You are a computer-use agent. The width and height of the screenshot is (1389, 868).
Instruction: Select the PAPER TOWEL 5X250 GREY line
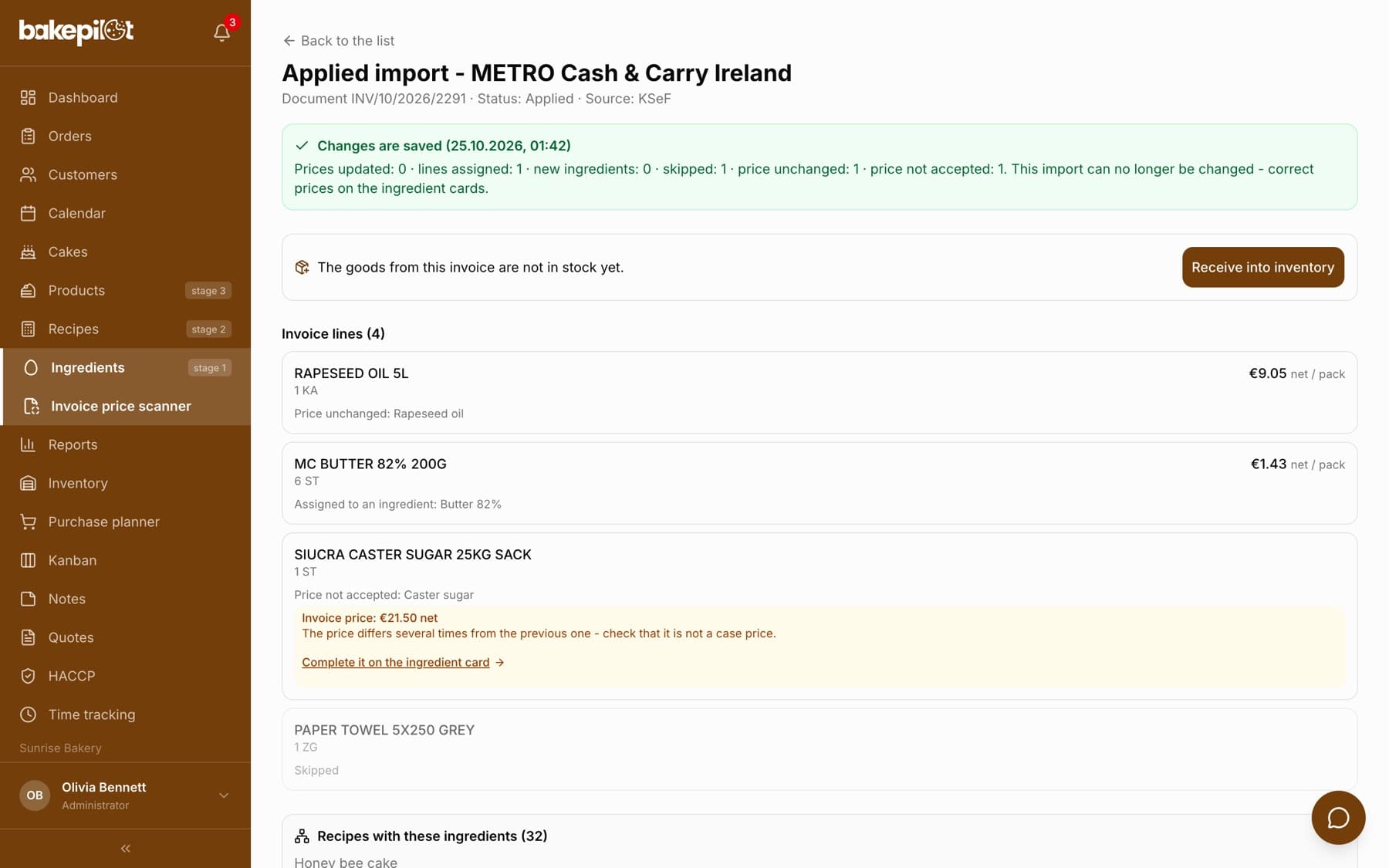coord(819,749)
